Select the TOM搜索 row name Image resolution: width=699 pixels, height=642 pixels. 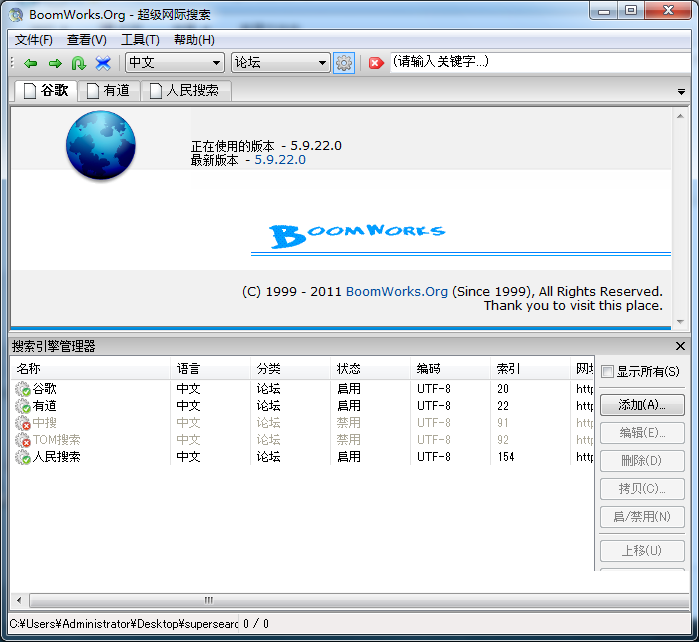click(x=57, y=440)
